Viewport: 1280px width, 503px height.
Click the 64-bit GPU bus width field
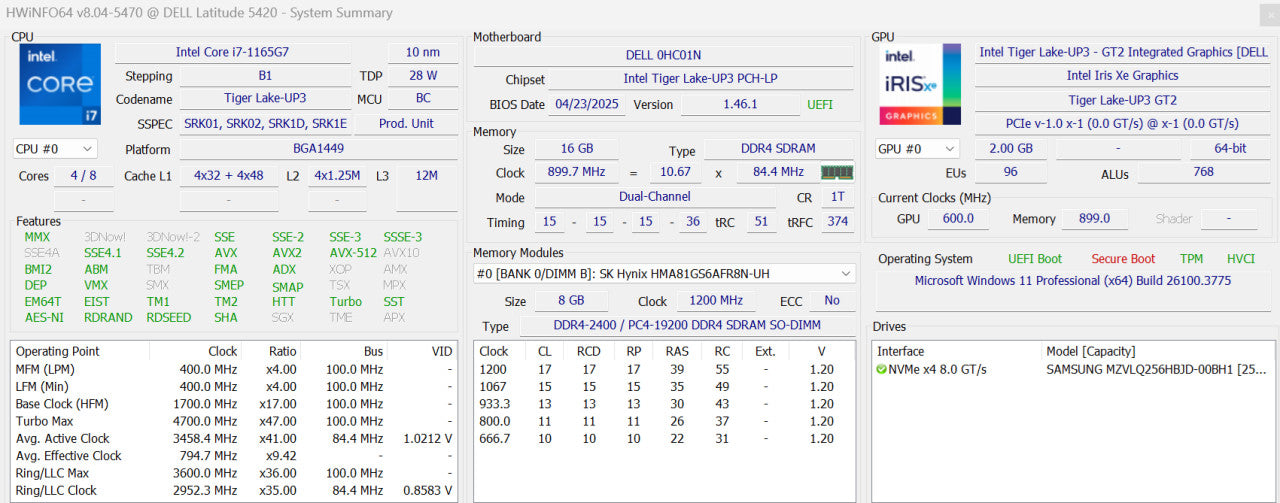pyautogui.click(x=1230, y=148)
